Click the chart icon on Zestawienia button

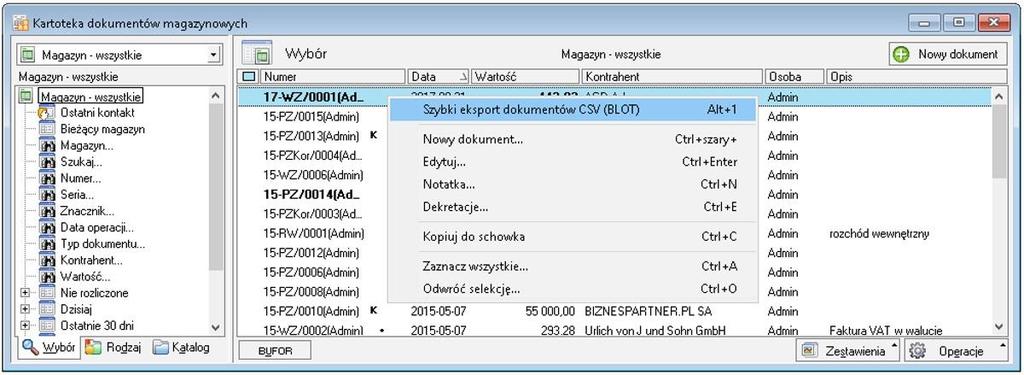click(810, 351)
